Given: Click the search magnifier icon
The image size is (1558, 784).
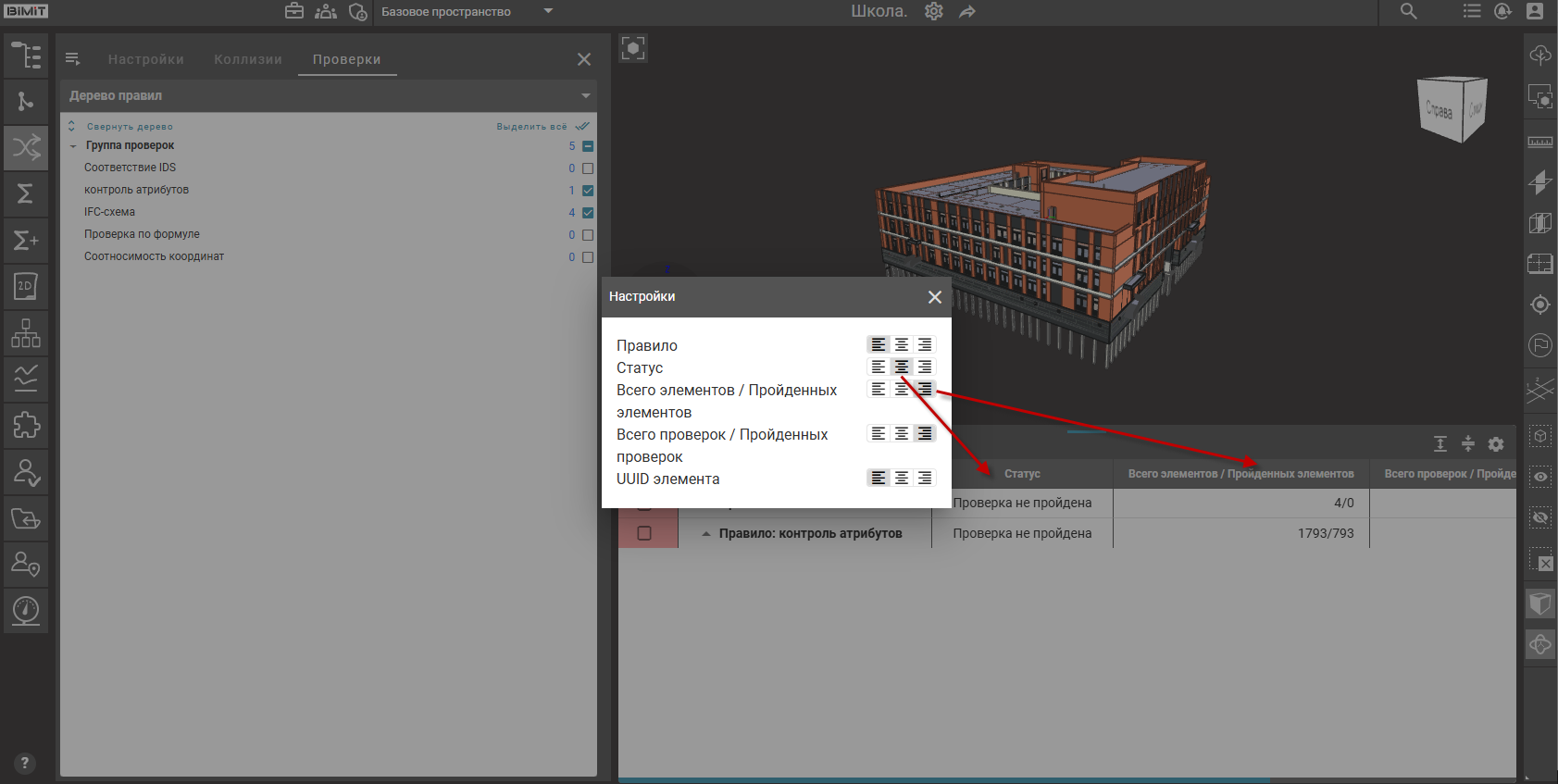Looking at the screenshot, I should (x=1408, y=11).
